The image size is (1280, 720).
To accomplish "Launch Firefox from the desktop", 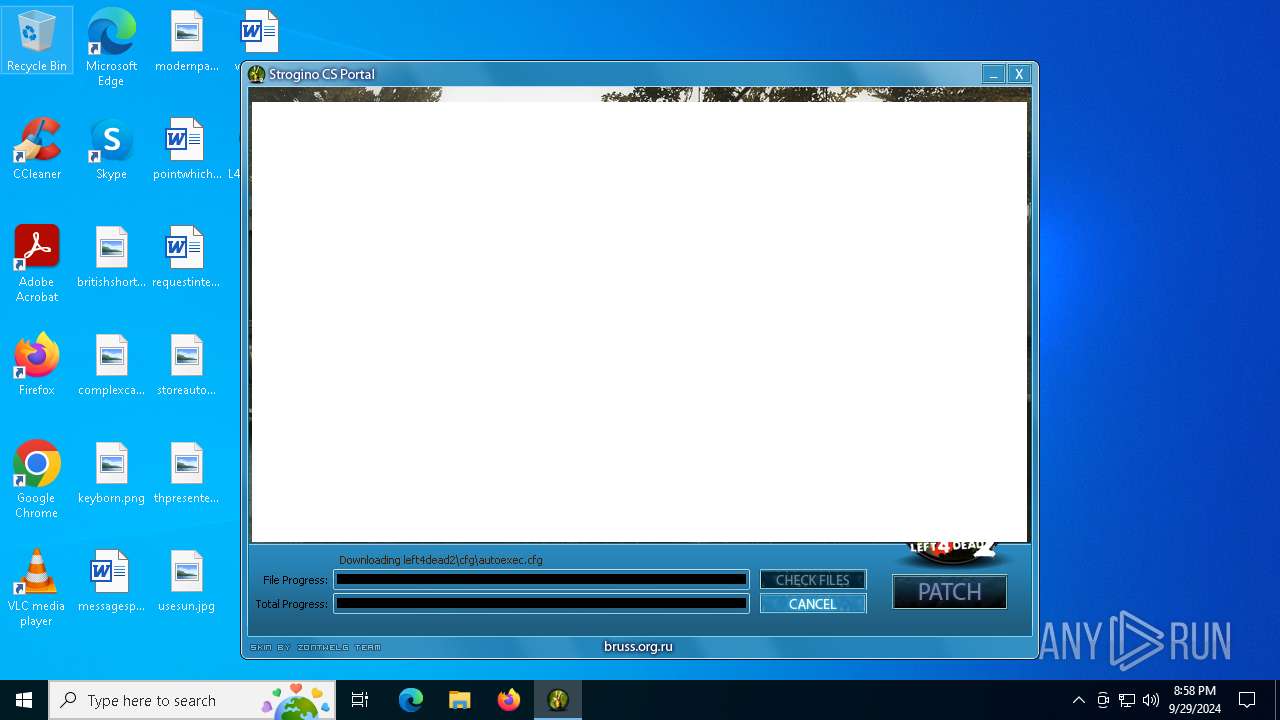I will tap(37, 365).
